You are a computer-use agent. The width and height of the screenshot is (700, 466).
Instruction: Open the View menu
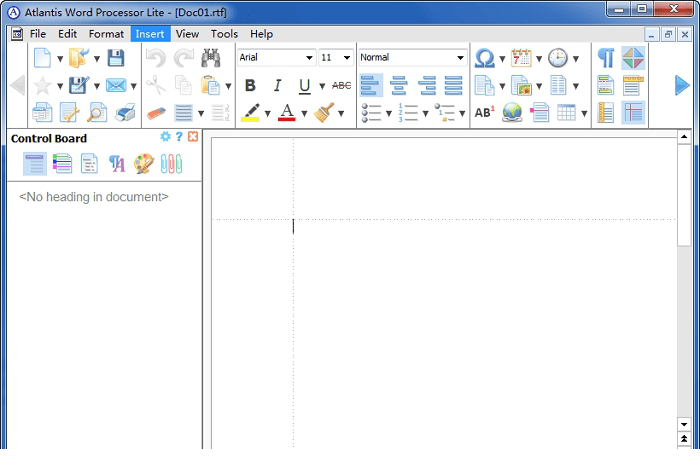click(x=187, y=34)
